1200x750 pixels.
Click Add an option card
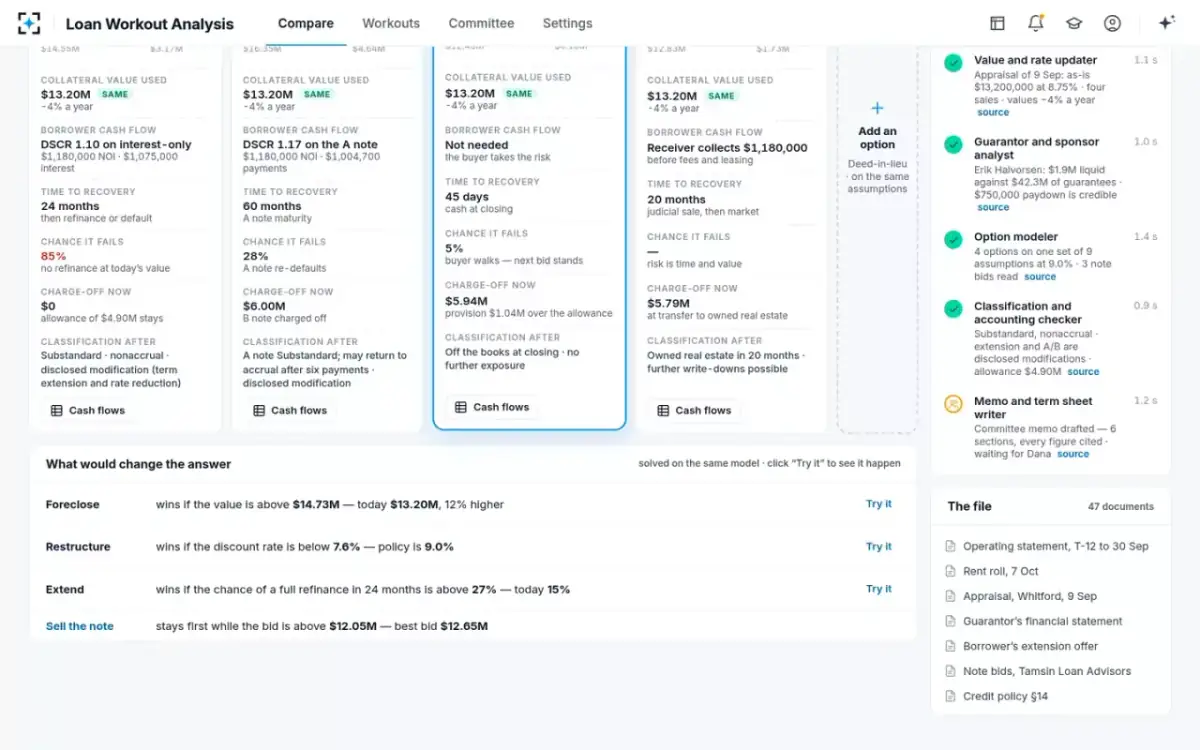pyautogui.click(x=877, y=240)
